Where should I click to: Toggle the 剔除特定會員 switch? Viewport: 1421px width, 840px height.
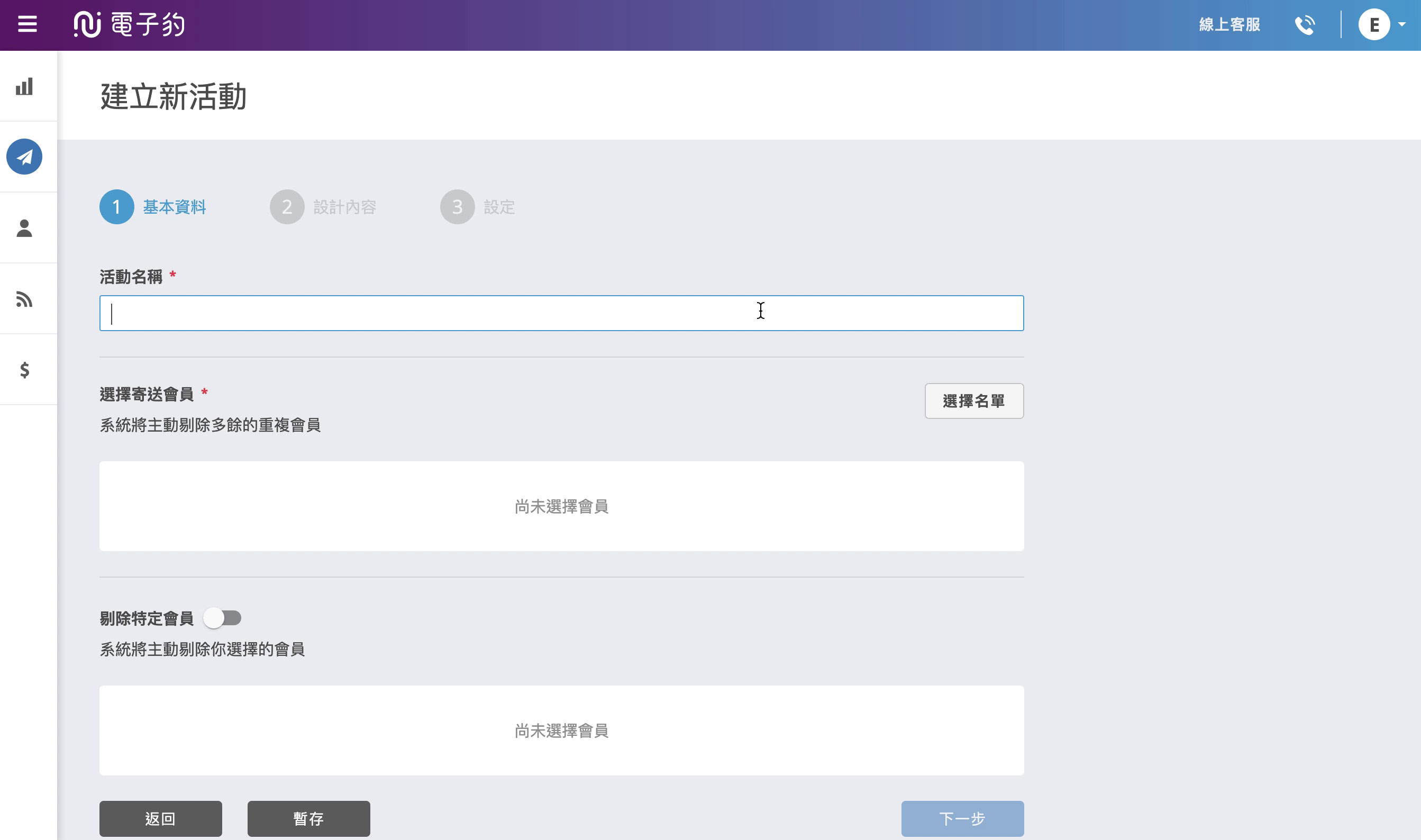click(223, 618)
